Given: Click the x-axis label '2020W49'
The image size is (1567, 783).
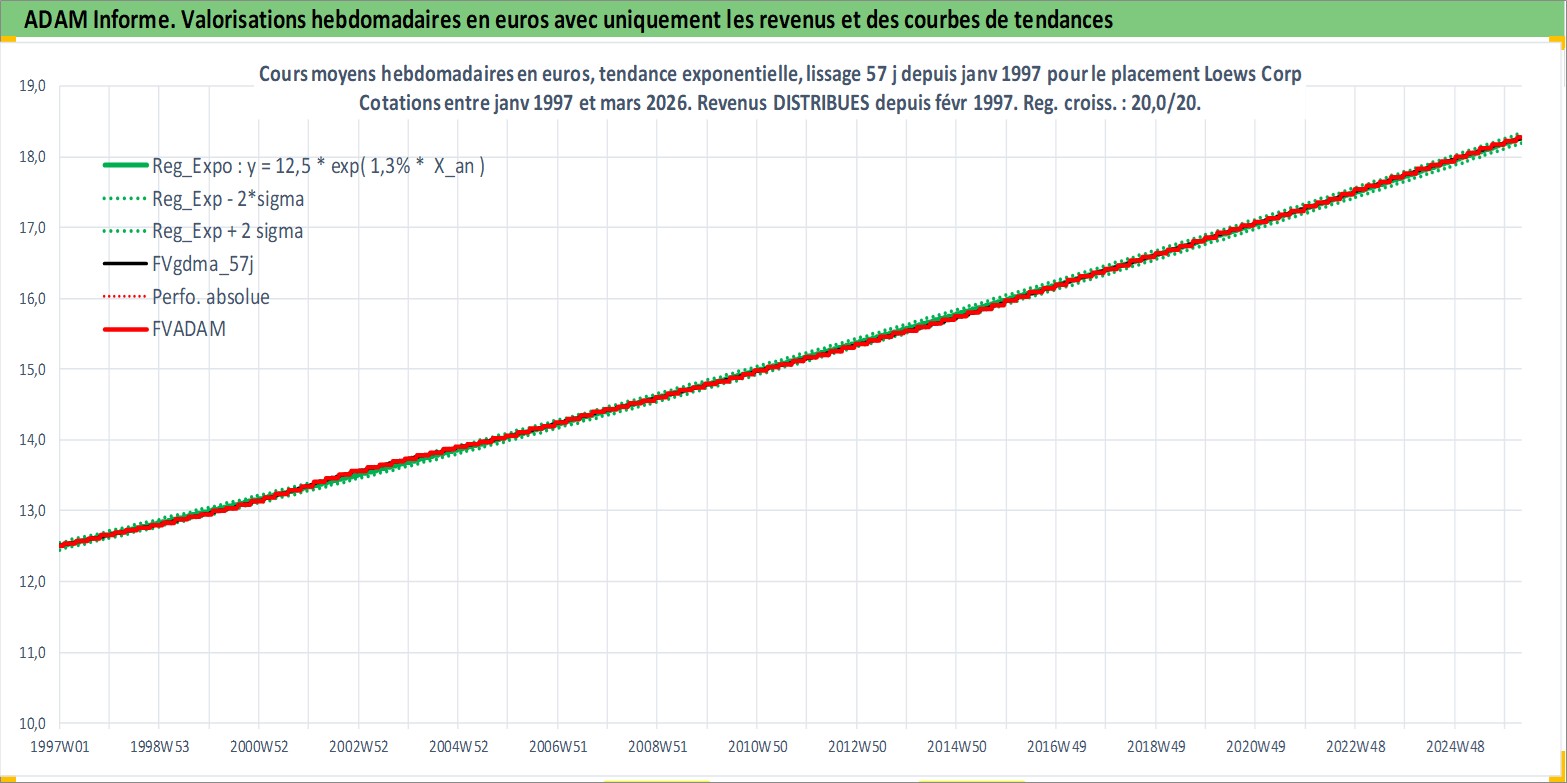Looking at the screenshot, I should coord(1256,746).
